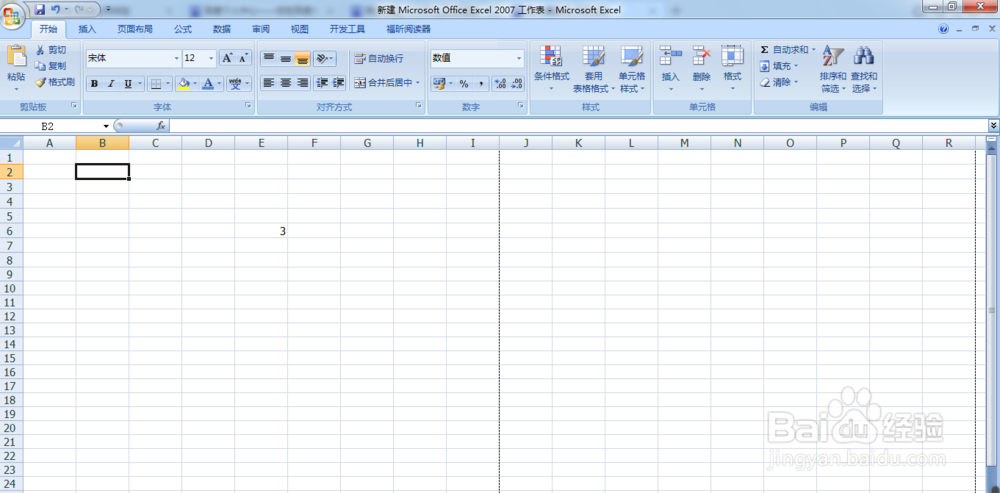The image size is (1000, 493).
Task: Activate the 格式刷 format painter
Action: 55,82
